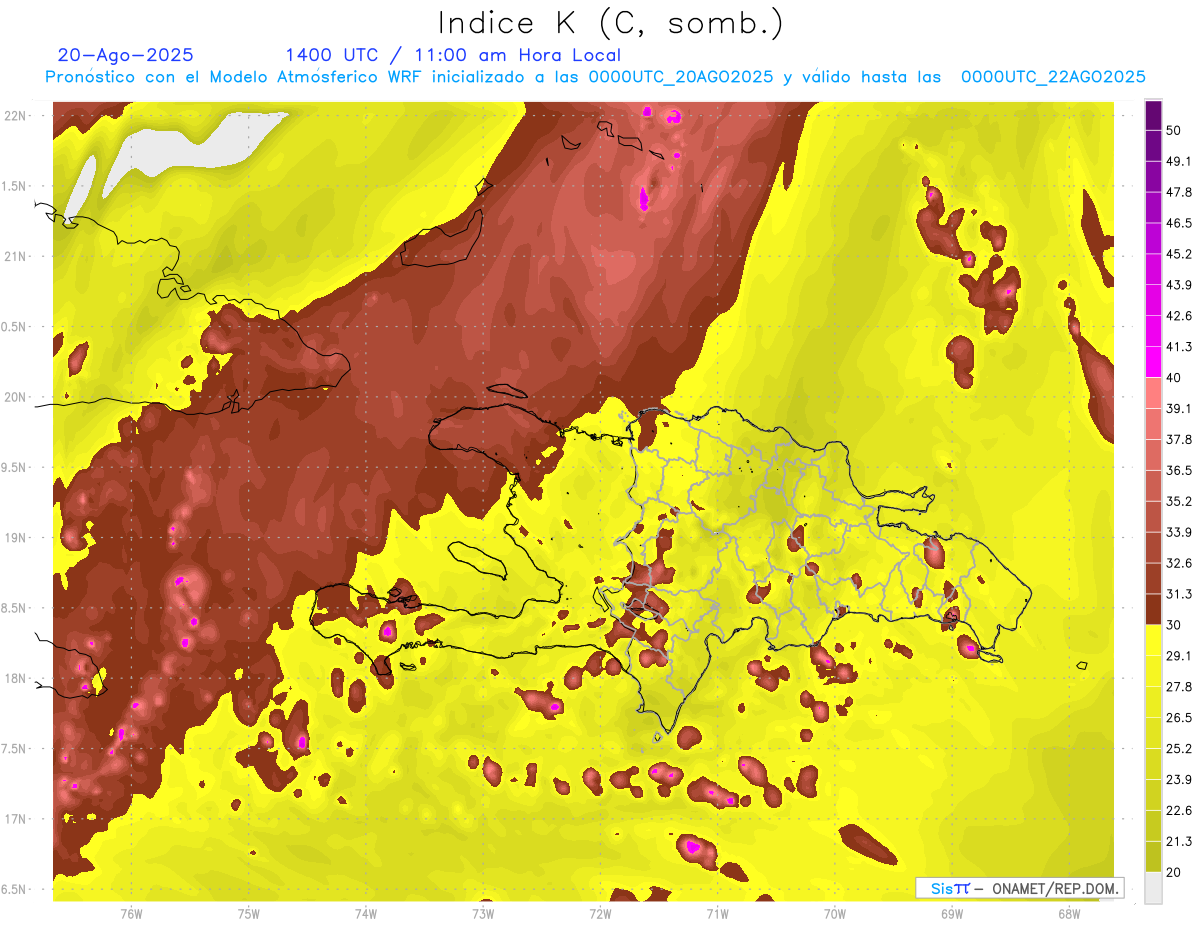
Task: Click the '19N' latitude label
Action: click(17, 538)
